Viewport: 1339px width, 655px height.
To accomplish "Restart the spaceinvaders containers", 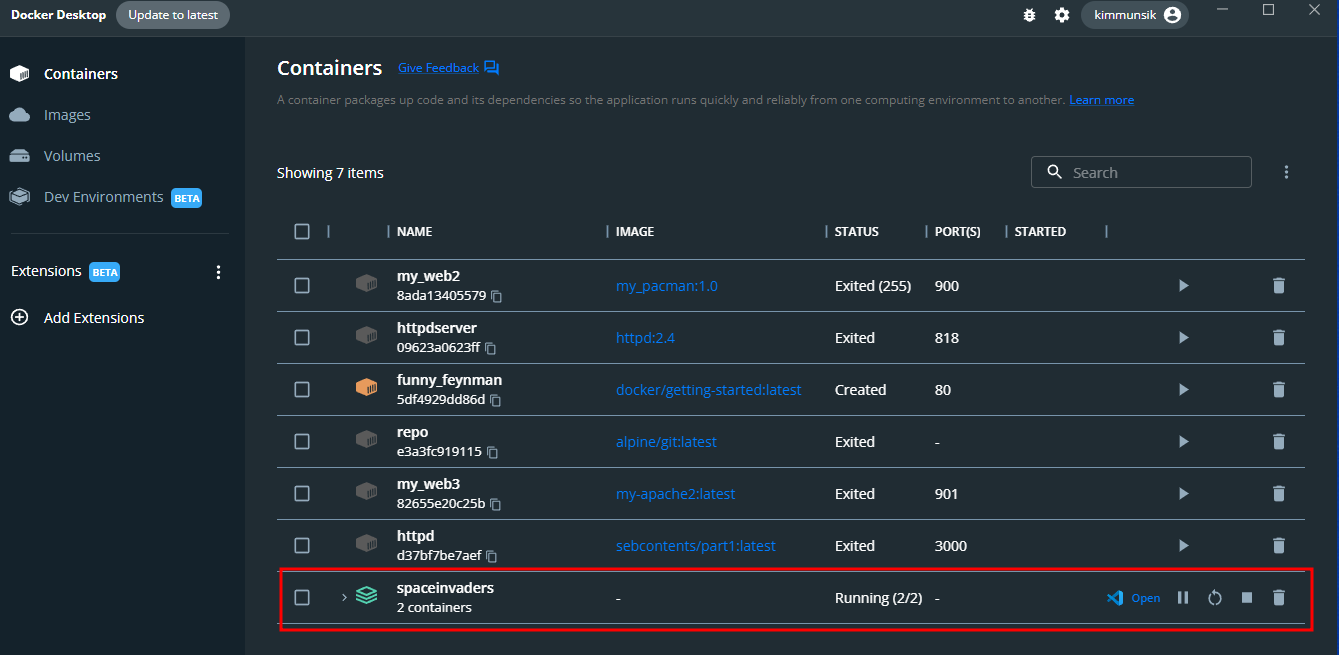I will pyautogui.click(x=1215, y=598).
